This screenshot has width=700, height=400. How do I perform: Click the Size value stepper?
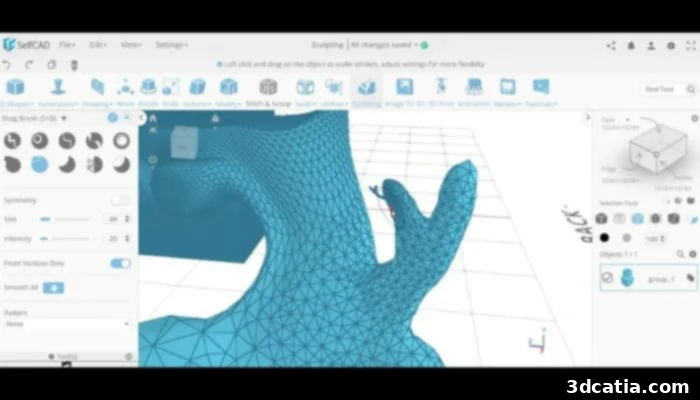pyautogui.click(x=127, y=219)
